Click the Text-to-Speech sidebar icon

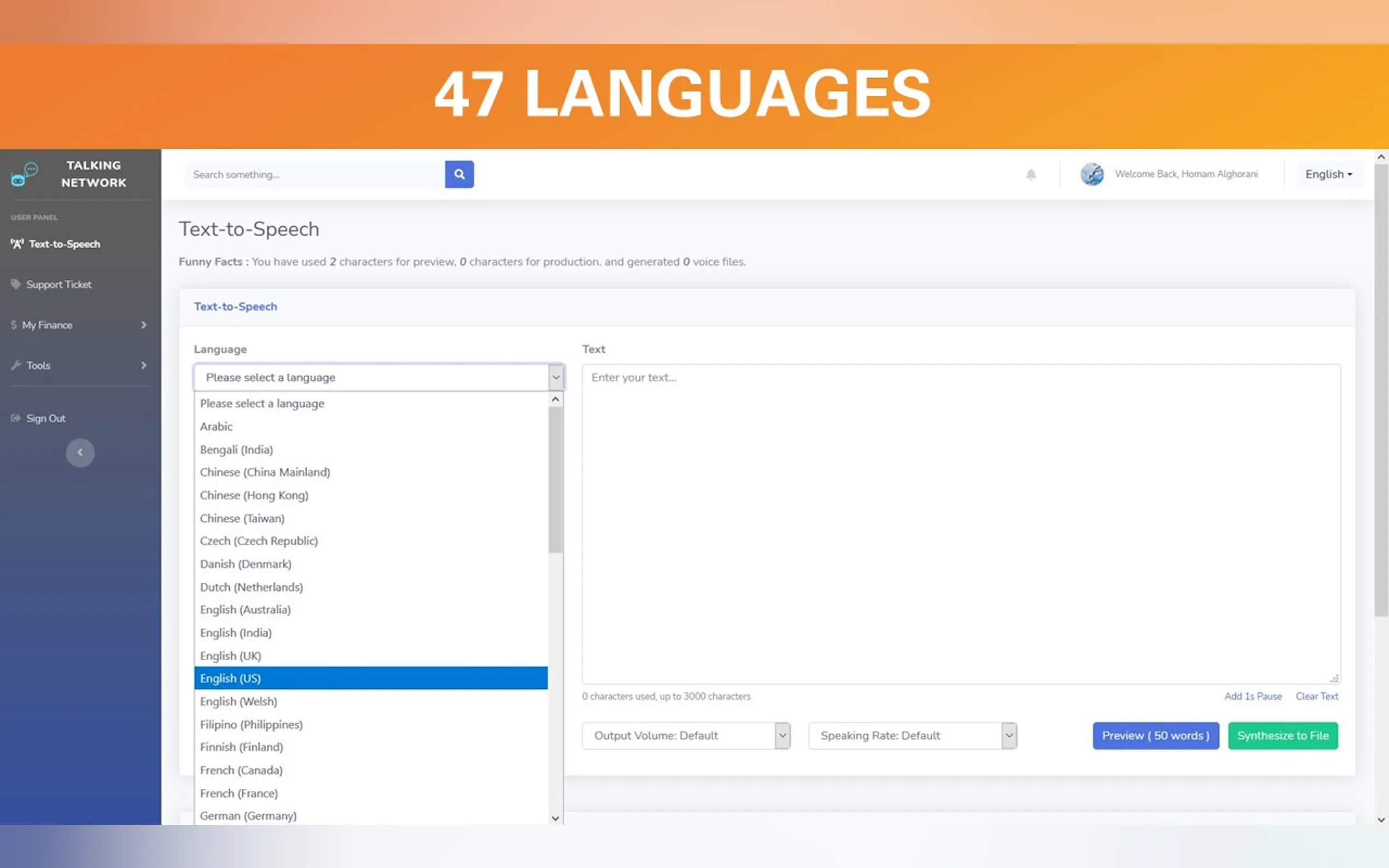pyautogui.click(x=17, y=244)
